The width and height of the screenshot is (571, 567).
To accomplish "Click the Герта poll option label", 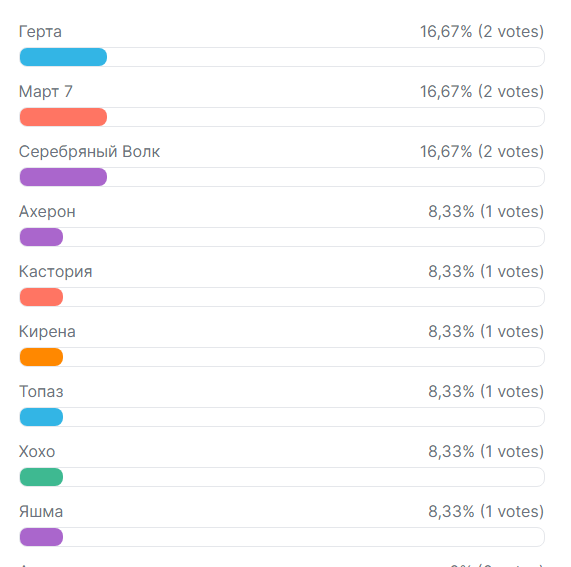I will coord(40,32).
